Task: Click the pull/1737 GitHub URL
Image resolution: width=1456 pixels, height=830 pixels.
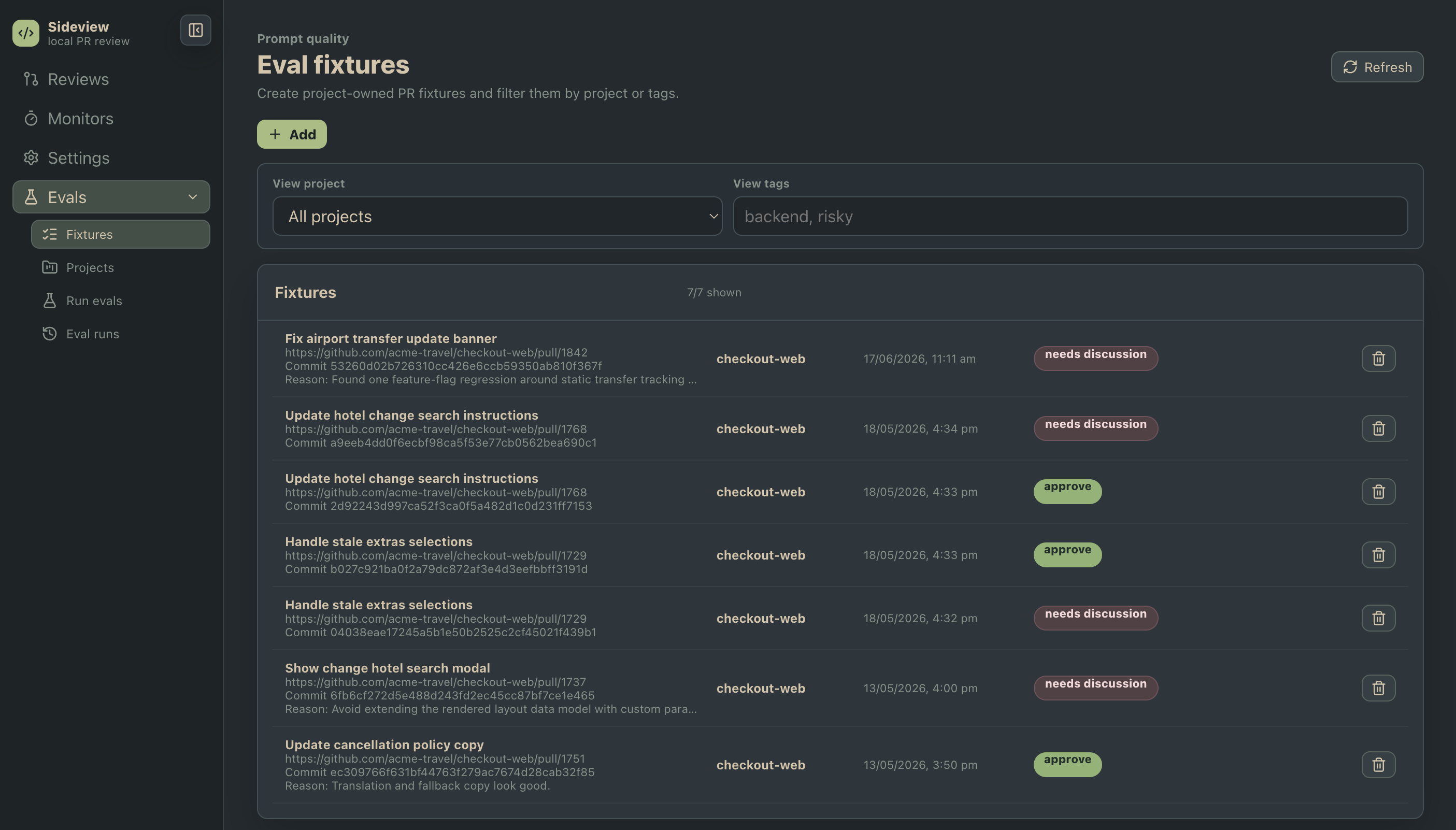Action: 436,682
